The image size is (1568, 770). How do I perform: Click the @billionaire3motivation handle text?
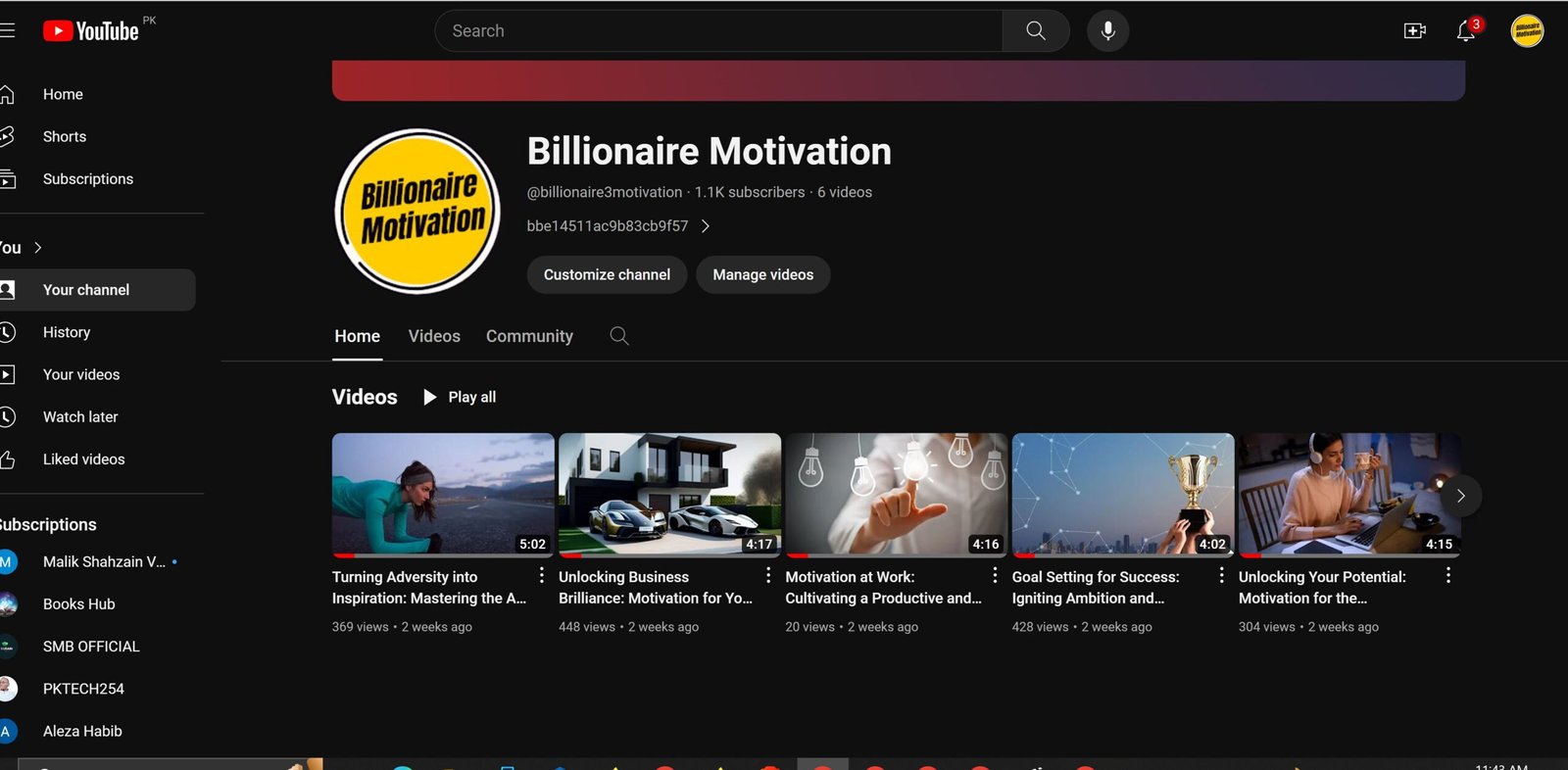pos(605,192)
